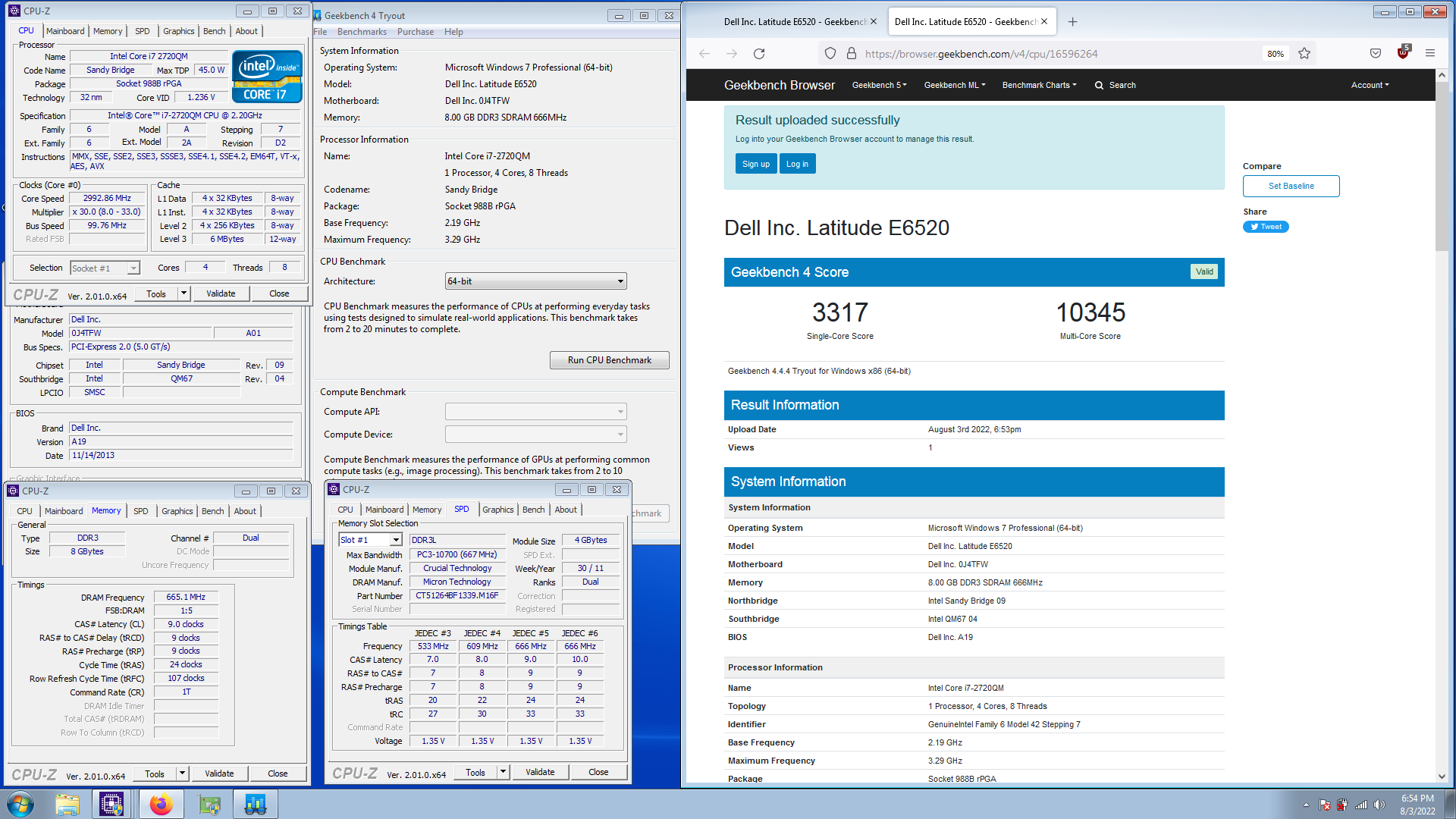Open the File menu in Geekbench 4
Image resolution: width=1456 pixels, height=819 pixels.
pos(320,32)
